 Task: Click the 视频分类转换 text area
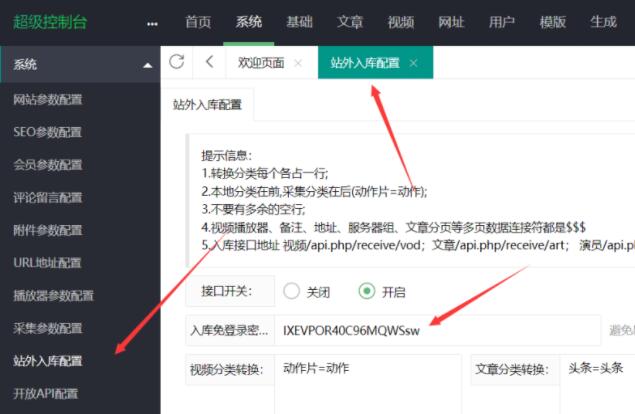368,383
